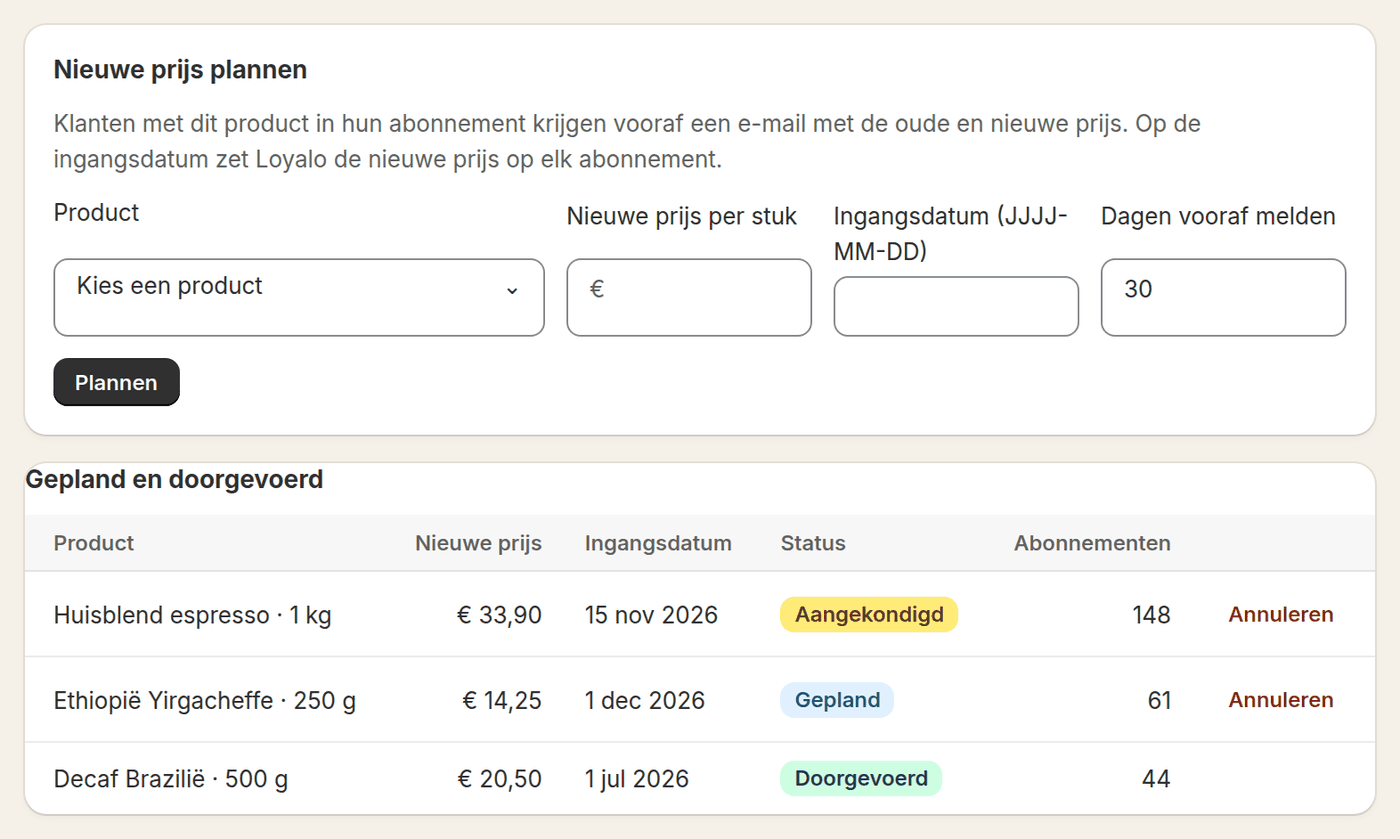Click the '€ 33,90' price cell
Image resolution: width=1400 pixels, height=839 pixels.
tap(499, 614)
